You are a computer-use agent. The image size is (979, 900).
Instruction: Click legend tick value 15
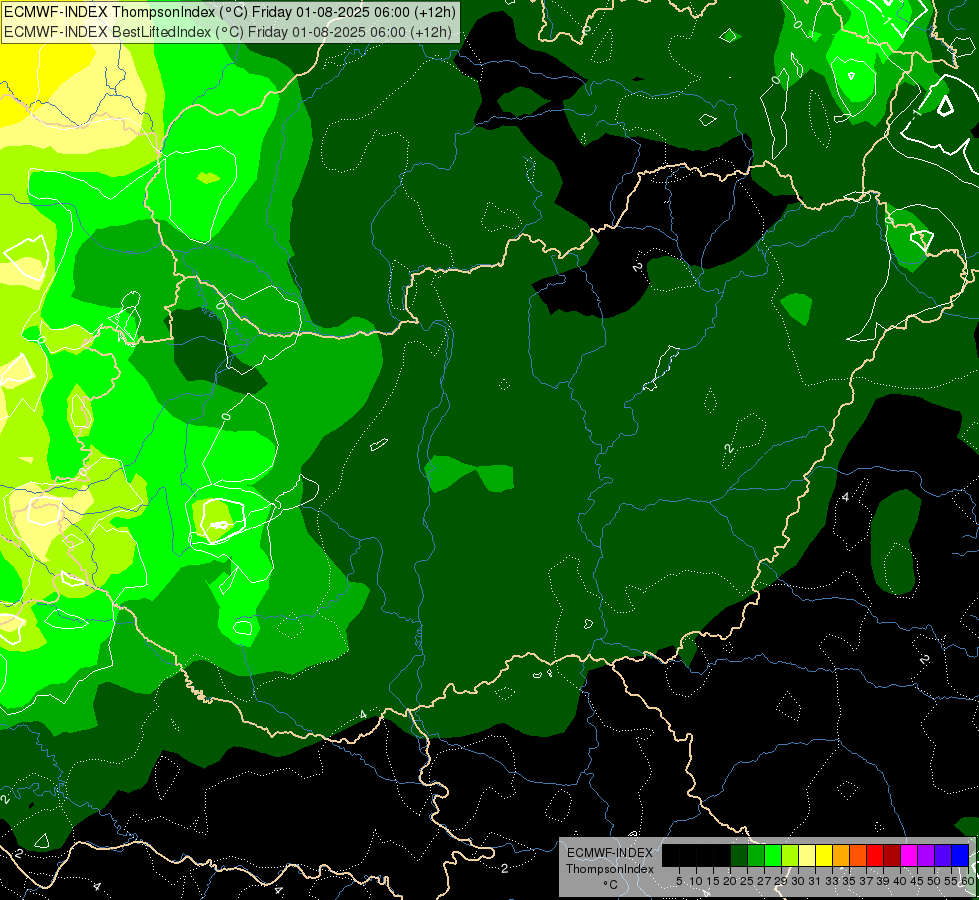pos(713,881)
